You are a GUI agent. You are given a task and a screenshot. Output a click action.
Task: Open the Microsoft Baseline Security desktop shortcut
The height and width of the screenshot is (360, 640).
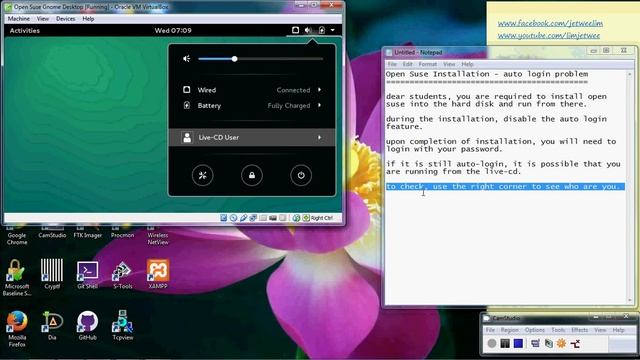[x=17, y=278]
